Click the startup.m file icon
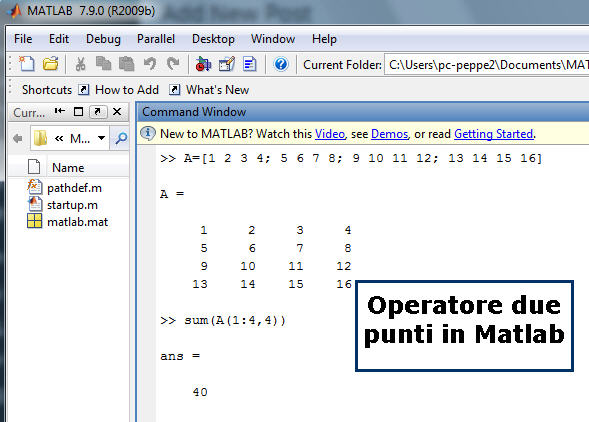This screenshot has width=589, height=422. pyautogui.click(x=34, y=204)
